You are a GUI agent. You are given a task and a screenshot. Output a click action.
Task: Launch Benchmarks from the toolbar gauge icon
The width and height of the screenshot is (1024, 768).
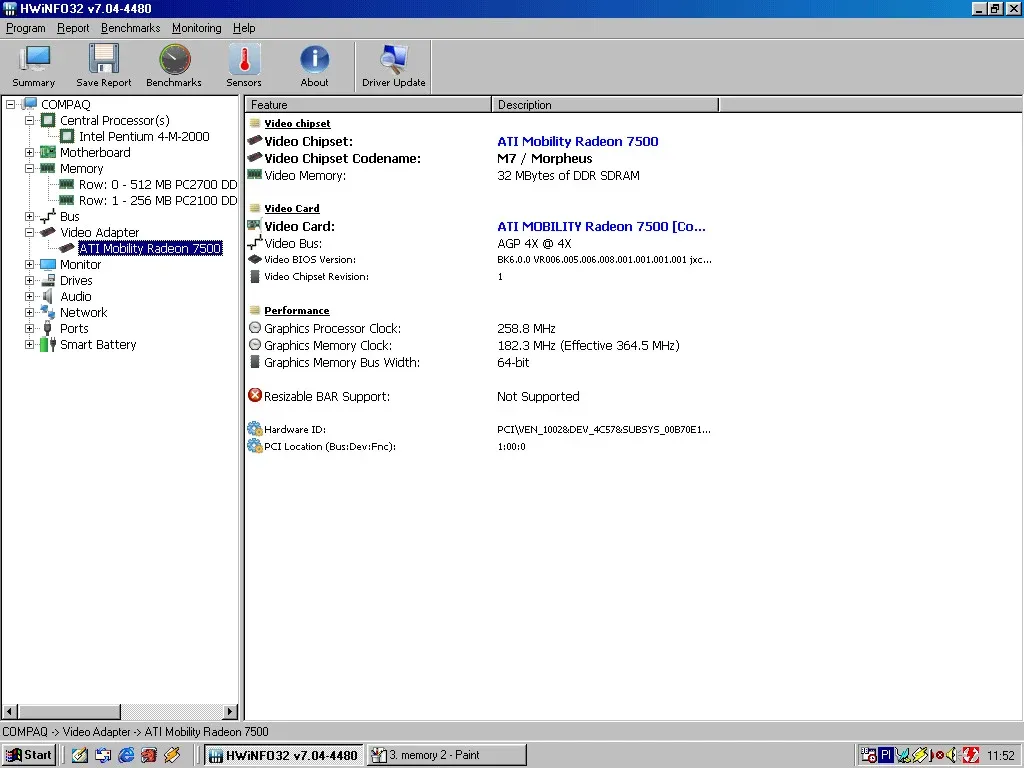click(174, 59)
